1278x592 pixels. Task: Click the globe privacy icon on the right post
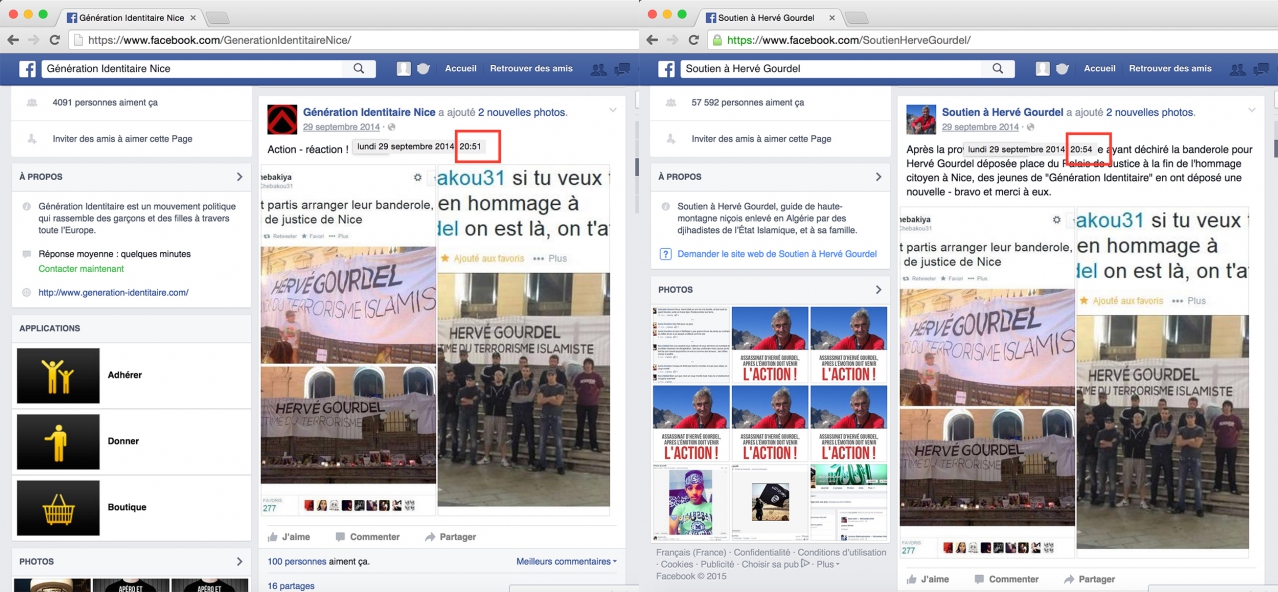point(1030,127)
